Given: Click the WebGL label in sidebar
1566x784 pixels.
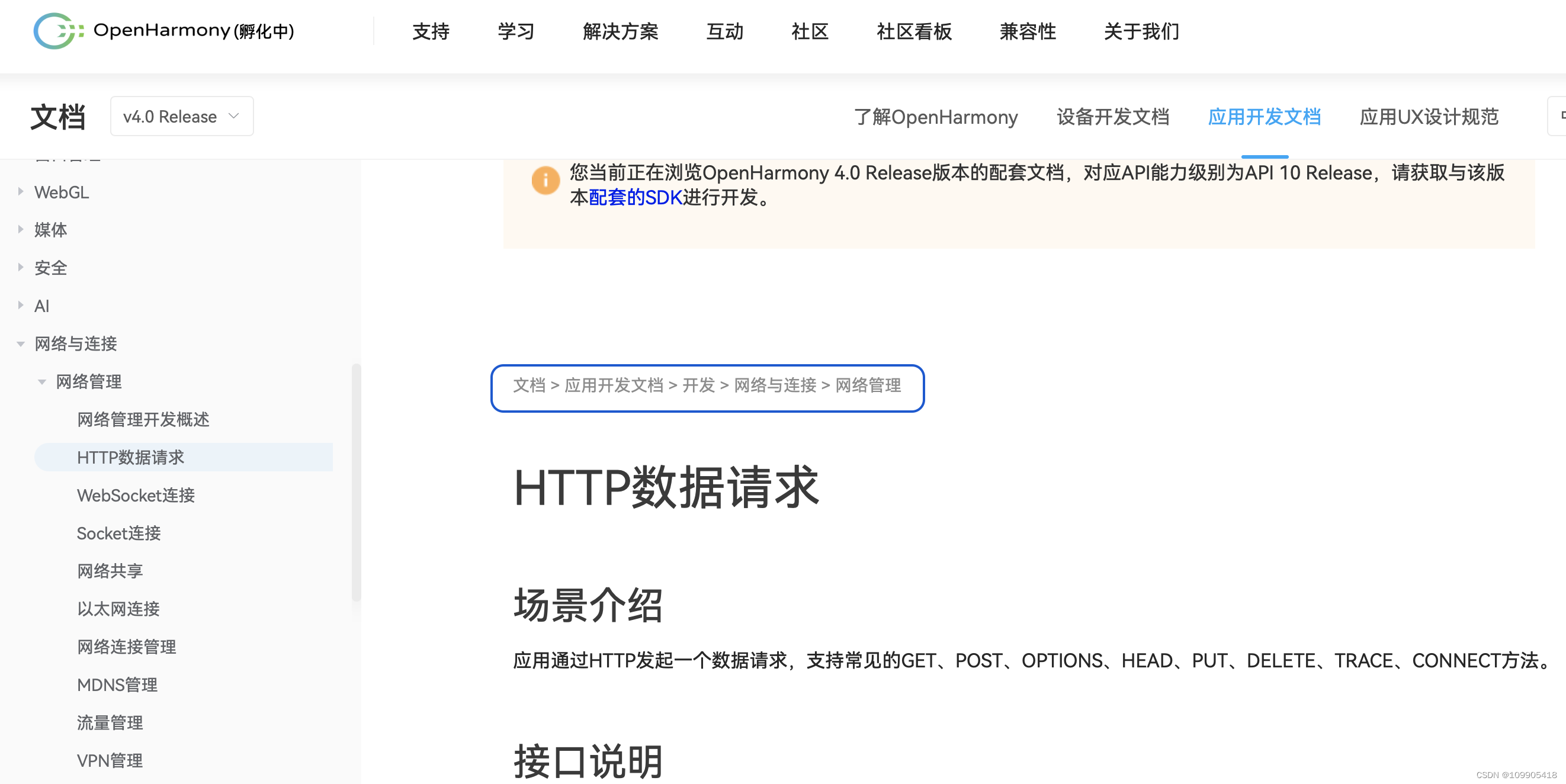Looking at the screenshot, I should pos(62,192).
